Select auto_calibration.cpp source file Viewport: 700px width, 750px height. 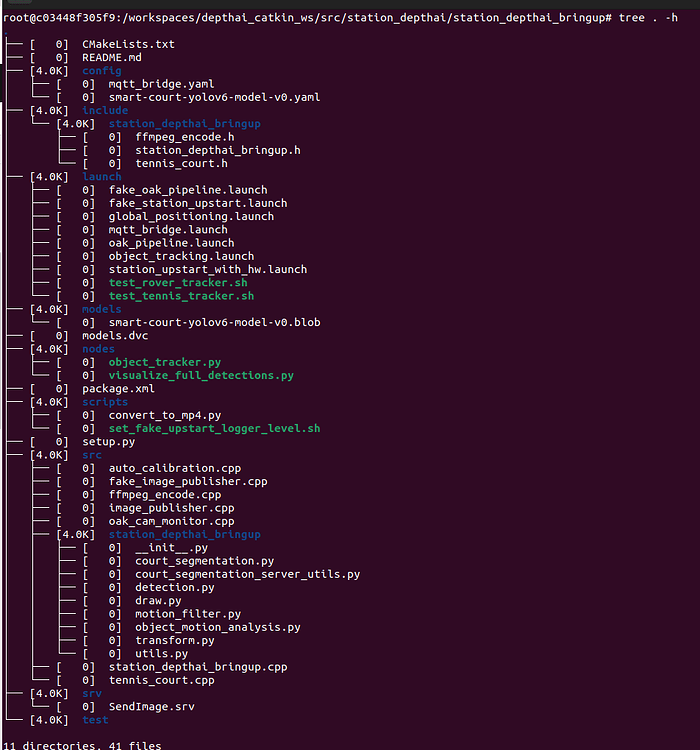point(175,468)
